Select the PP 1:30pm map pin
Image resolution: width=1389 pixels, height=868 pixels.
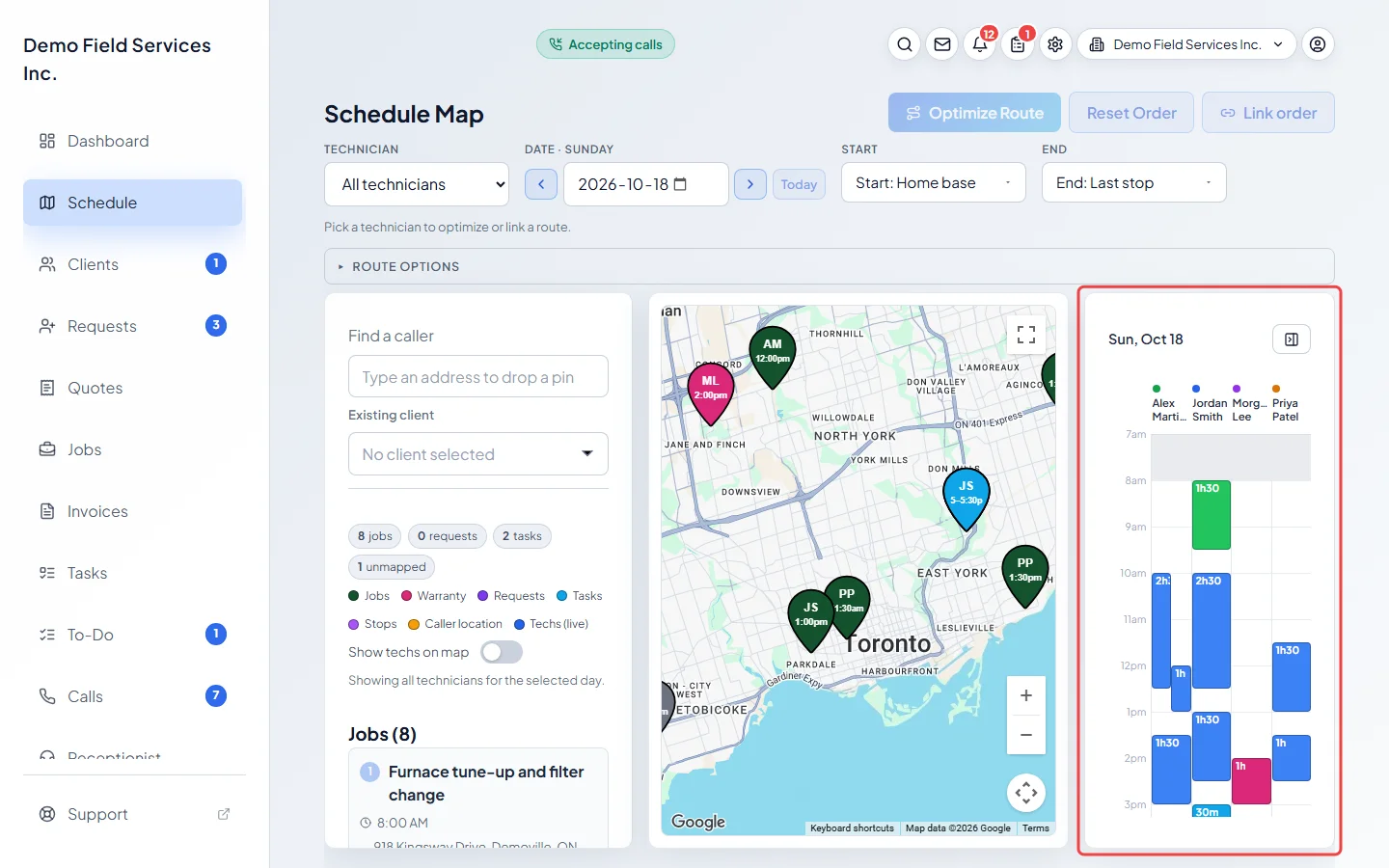click(1024, 576)
